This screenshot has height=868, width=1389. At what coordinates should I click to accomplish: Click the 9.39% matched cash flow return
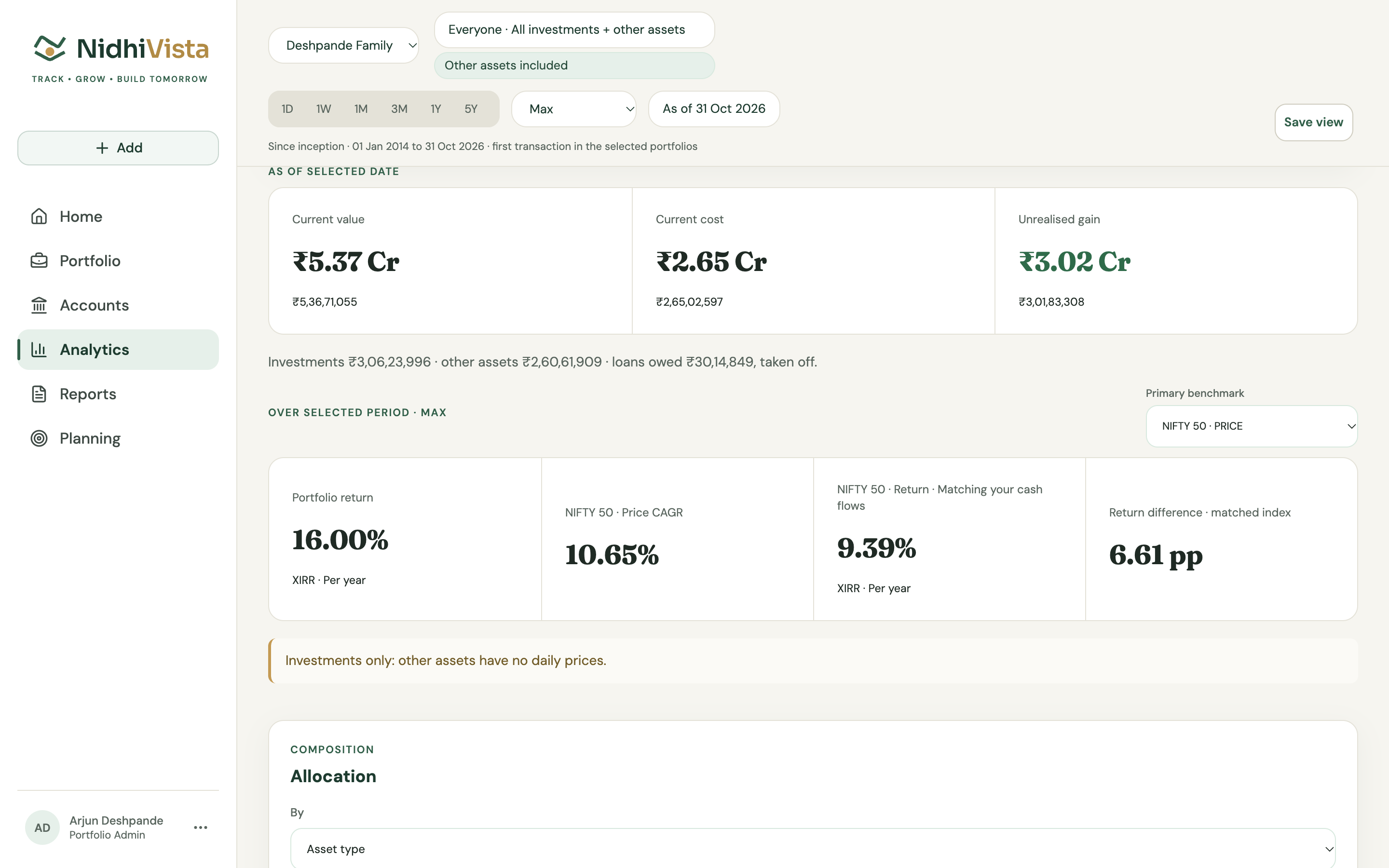[x=876, y=548]
